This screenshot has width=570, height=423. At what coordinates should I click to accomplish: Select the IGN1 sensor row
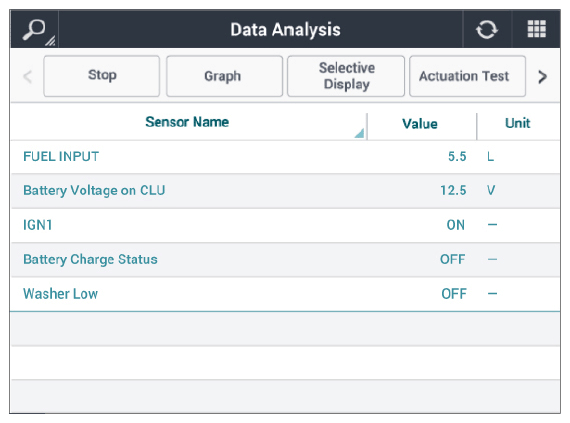pos(285,225)
